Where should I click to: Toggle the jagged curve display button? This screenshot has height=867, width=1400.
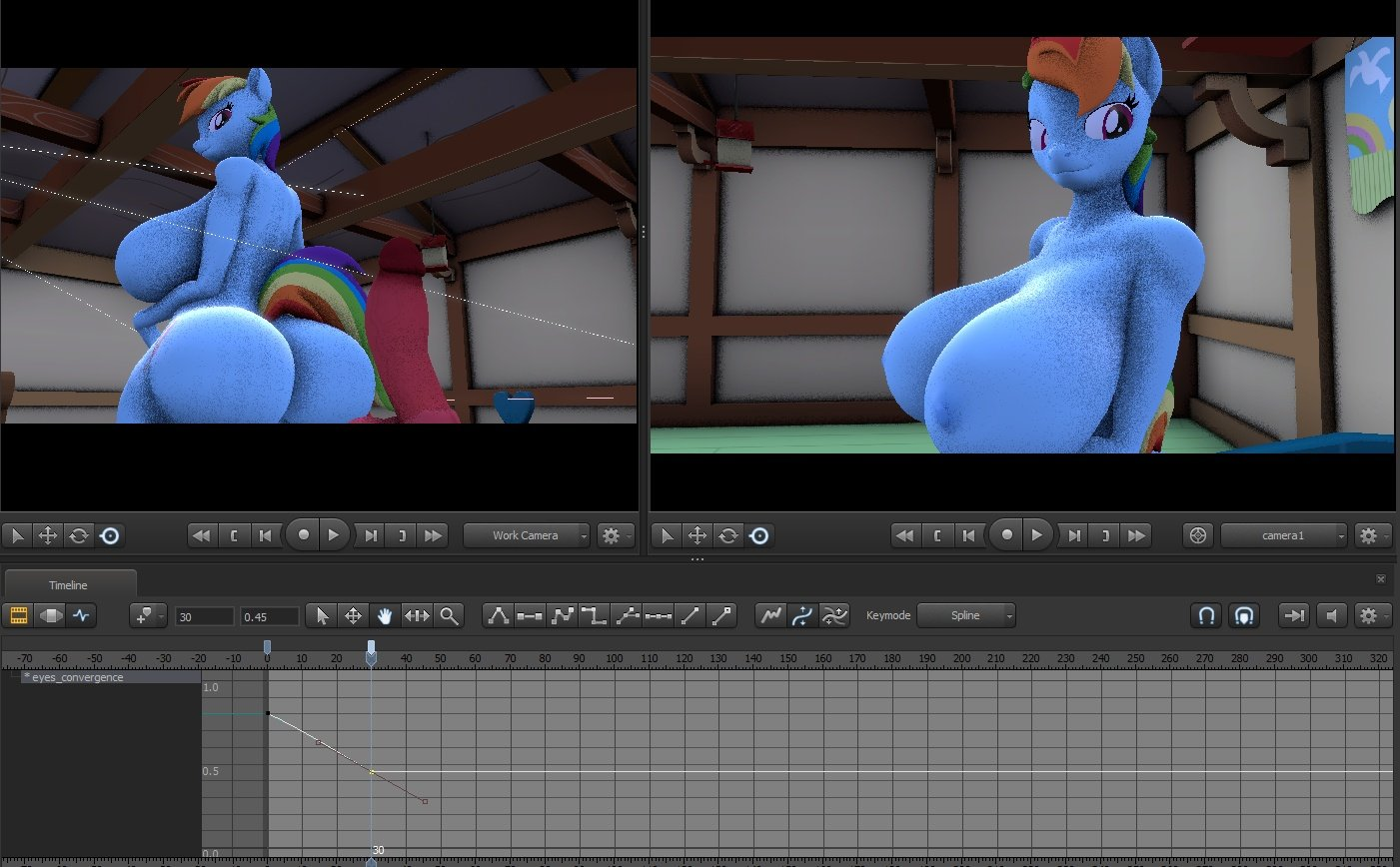pyautogui.click(x=770, y=616)
